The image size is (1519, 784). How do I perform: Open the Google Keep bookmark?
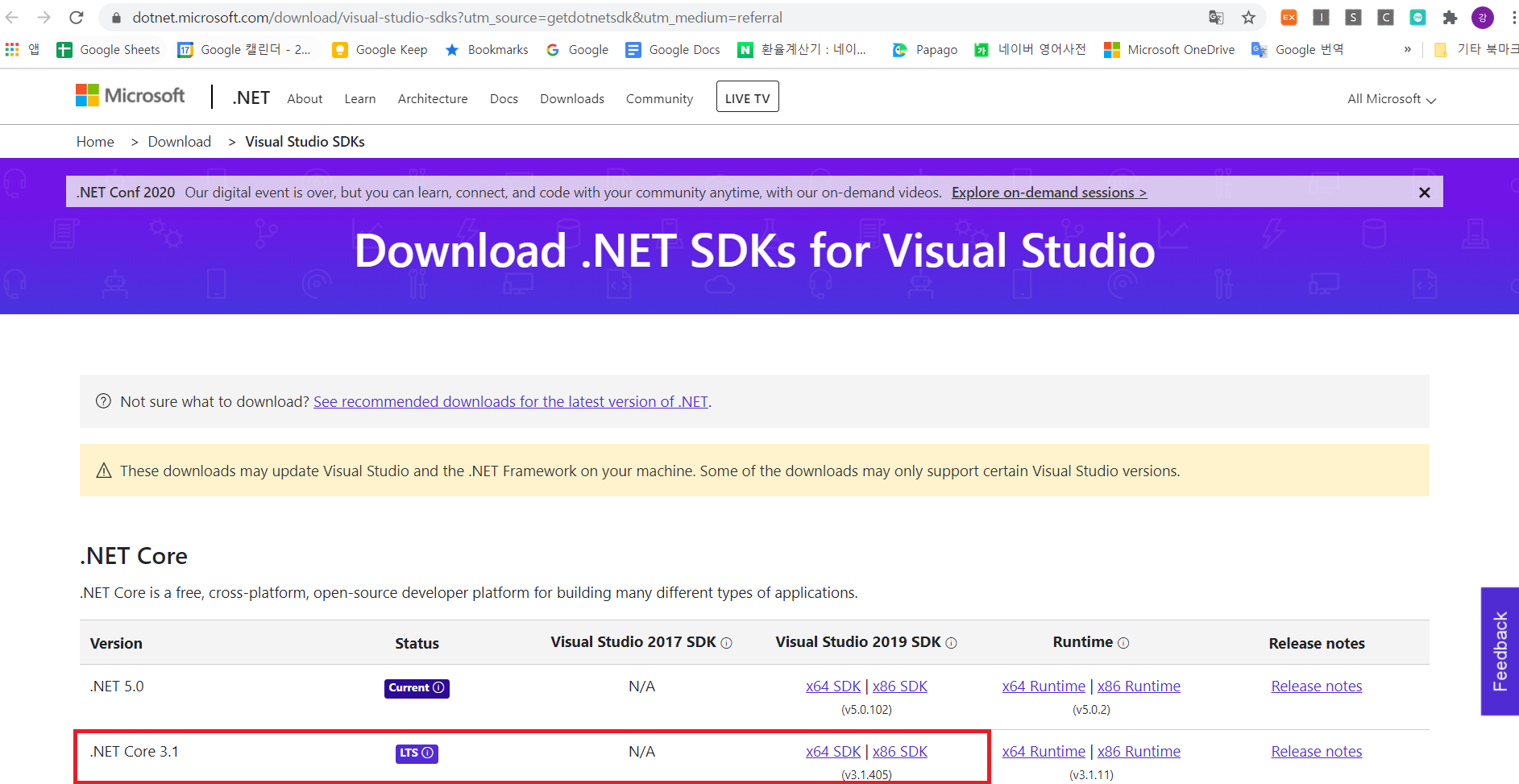tap(380, 49)
